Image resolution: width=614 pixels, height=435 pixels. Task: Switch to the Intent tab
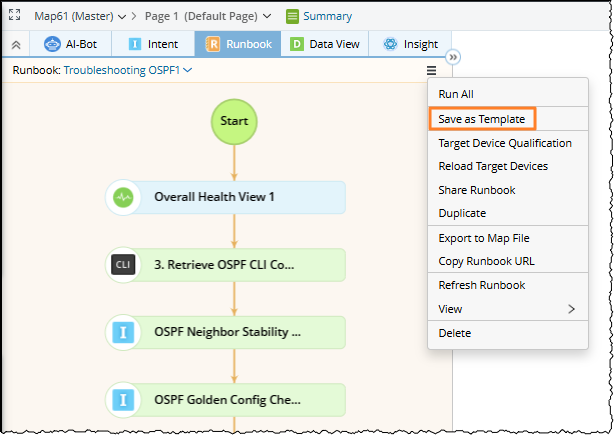coord(153,44)
